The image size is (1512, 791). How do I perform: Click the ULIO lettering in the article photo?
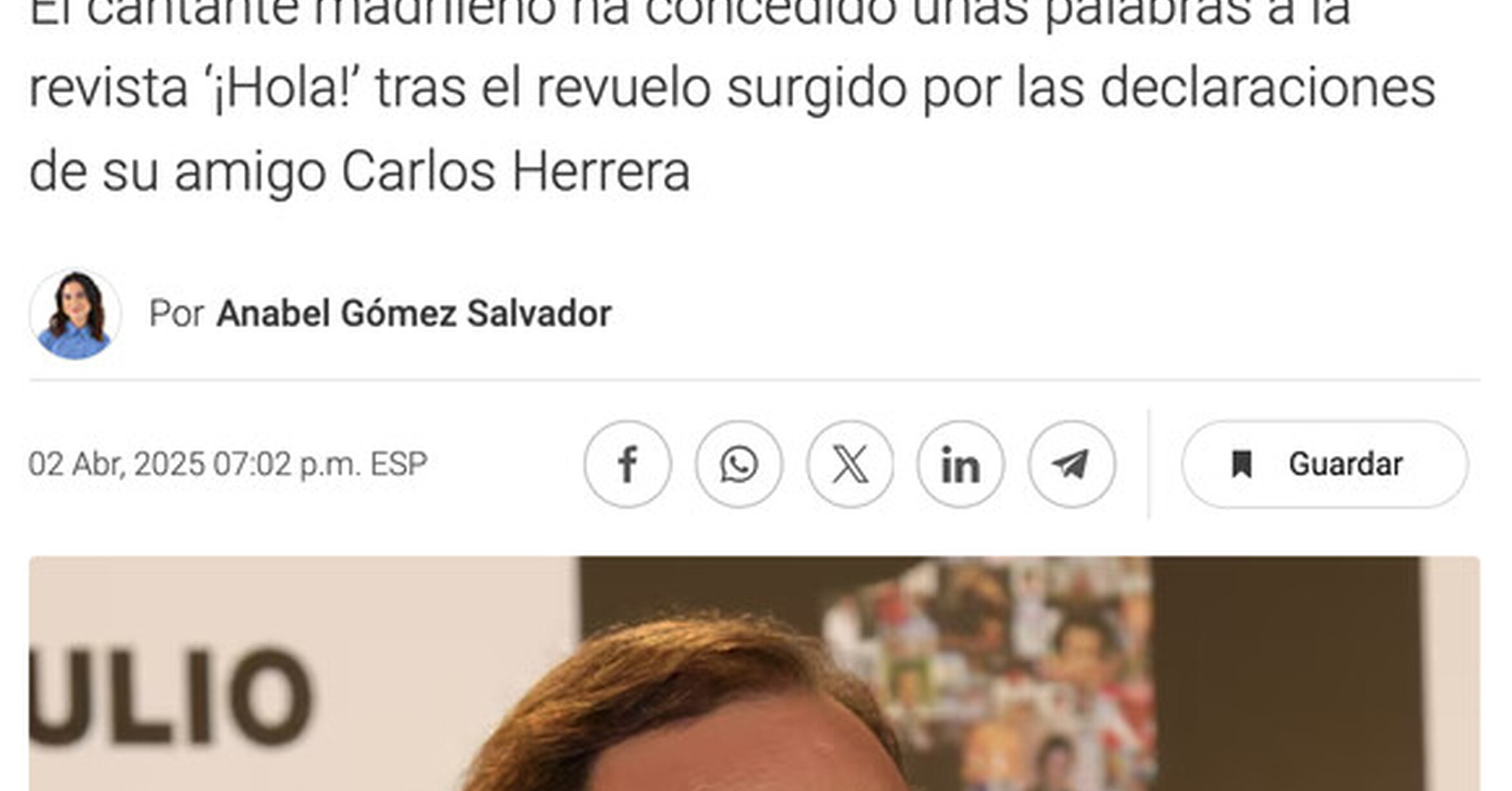pos(171,696)
